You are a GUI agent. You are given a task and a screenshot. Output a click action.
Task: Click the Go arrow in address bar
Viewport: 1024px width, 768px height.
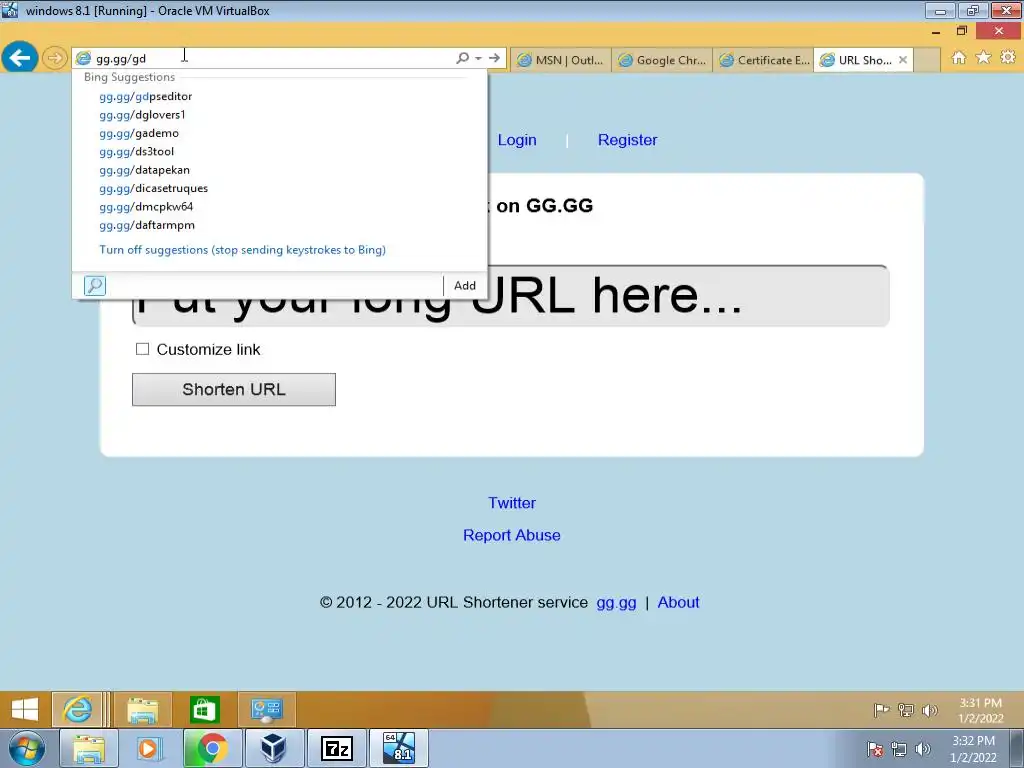pyautogui.click(x=494, y=58)
